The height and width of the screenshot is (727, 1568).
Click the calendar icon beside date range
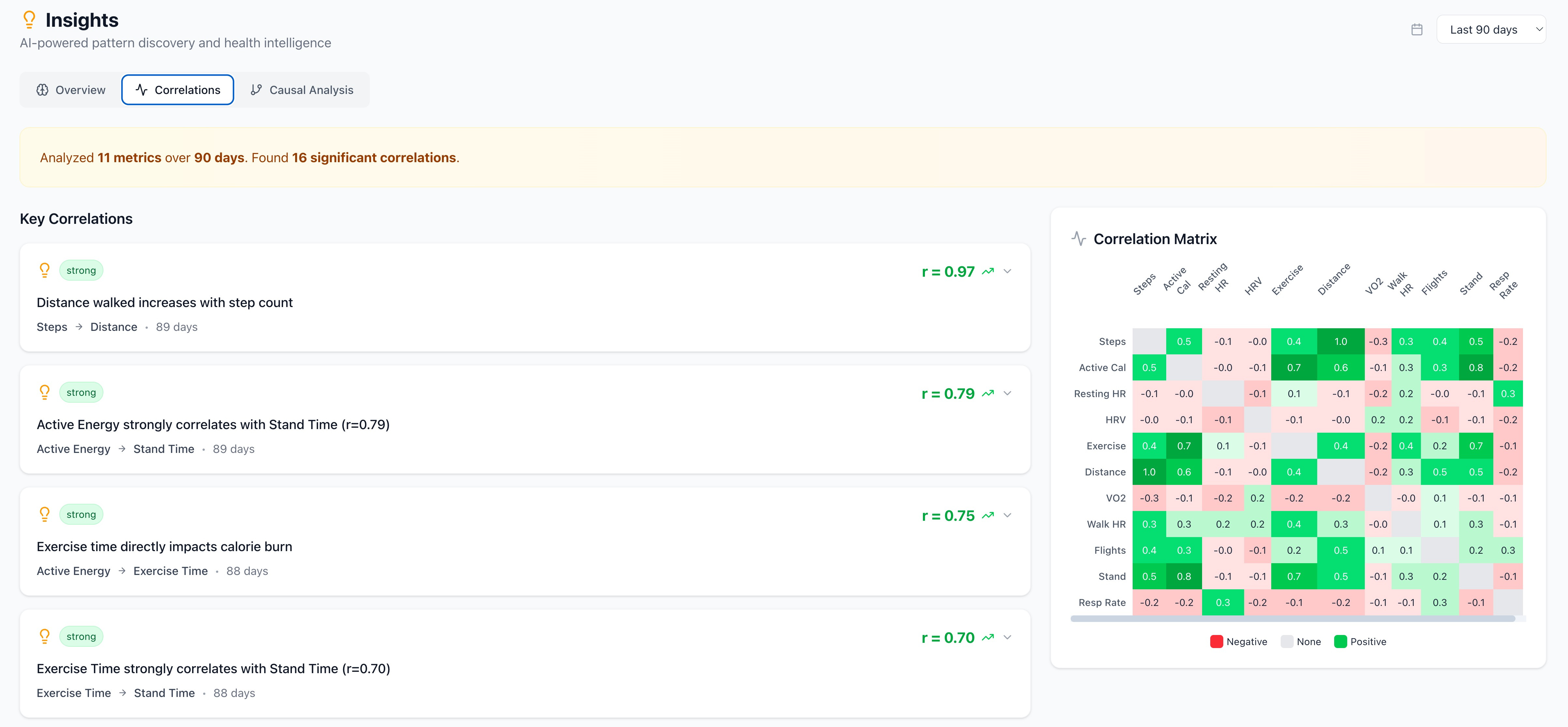[x=1416, y=30]
